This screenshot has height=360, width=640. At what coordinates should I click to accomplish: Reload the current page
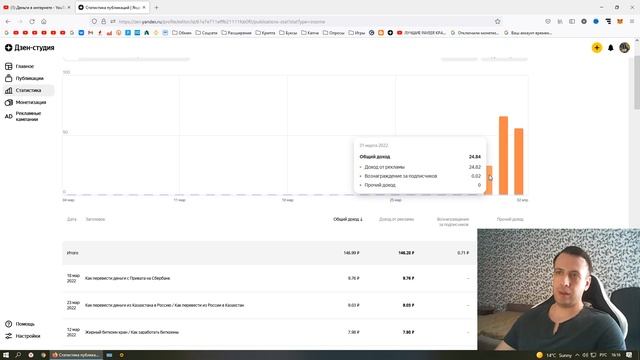[x=32, y=21]
